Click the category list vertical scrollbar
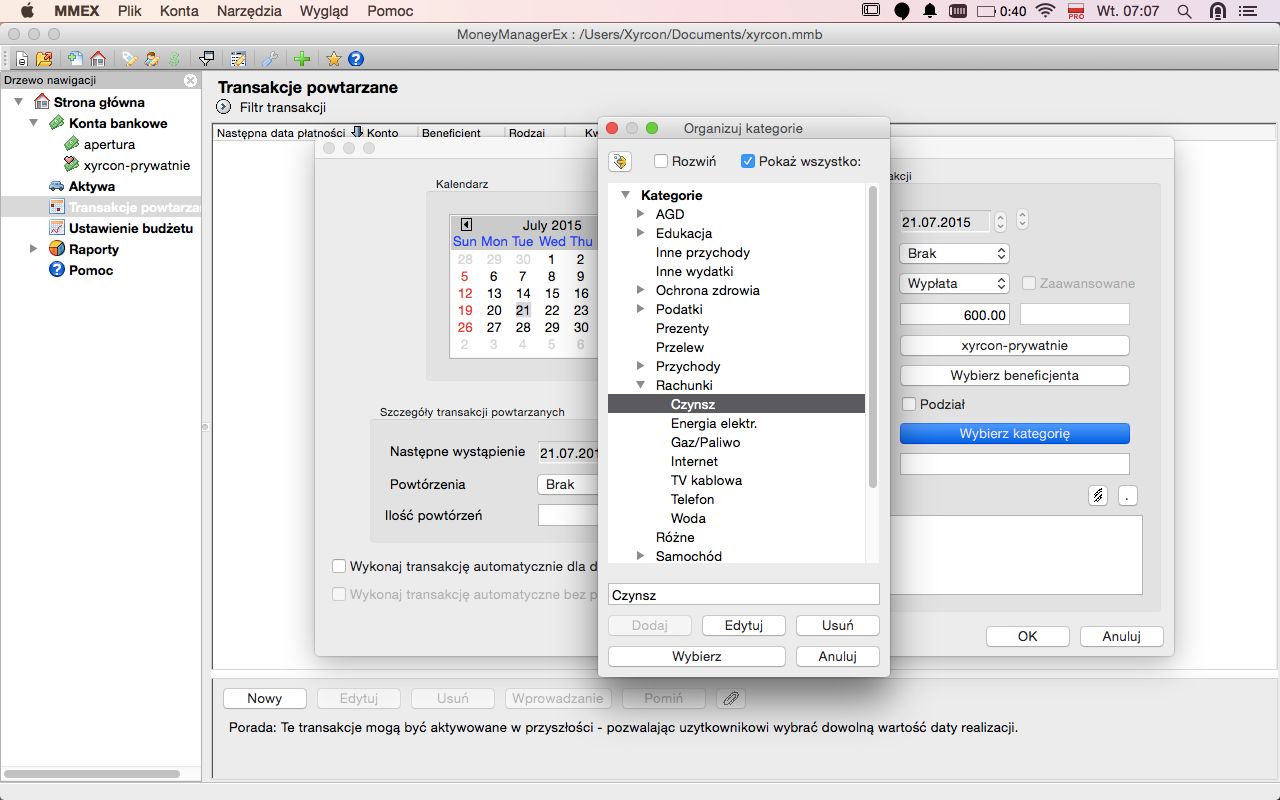Screen dimensions: 1280x800 coord(873,337)
